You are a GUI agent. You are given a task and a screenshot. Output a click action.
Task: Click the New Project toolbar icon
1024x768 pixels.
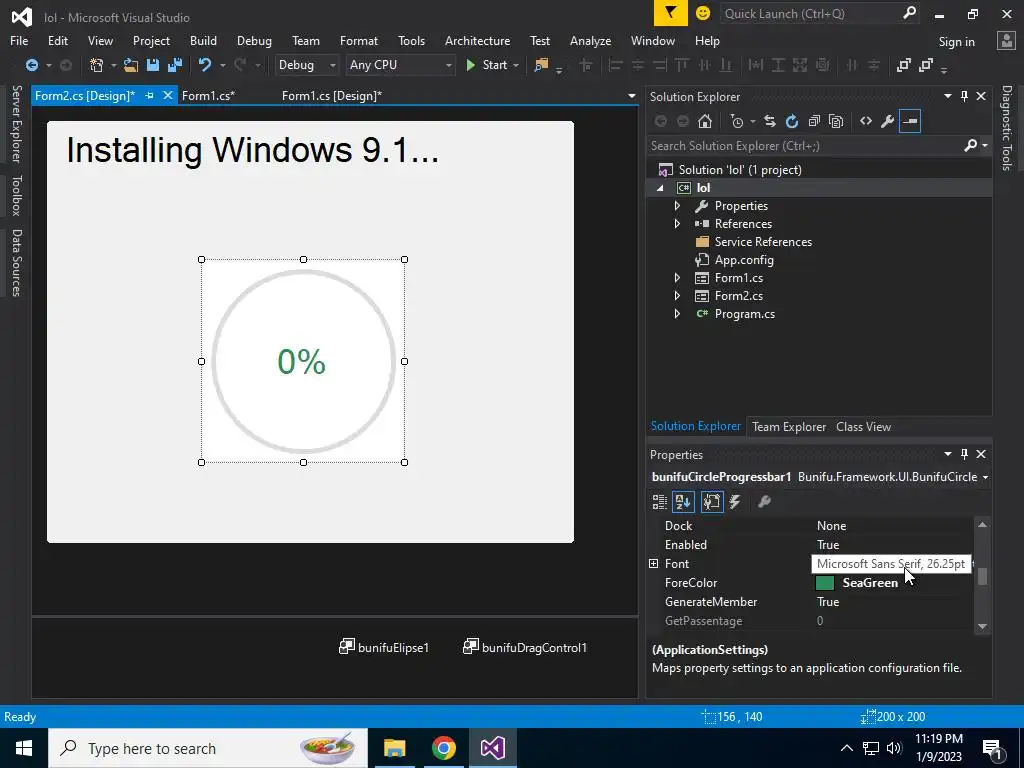(96, 65)
